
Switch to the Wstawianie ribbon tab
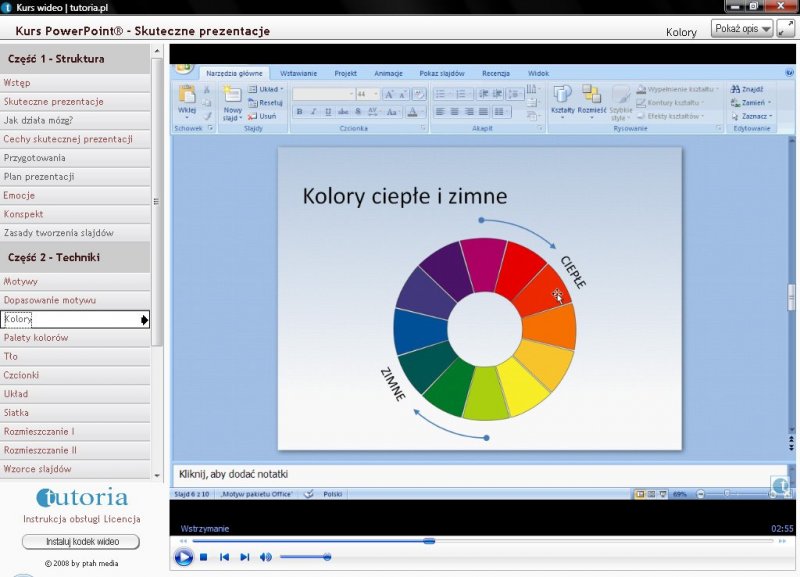[299, 73]
